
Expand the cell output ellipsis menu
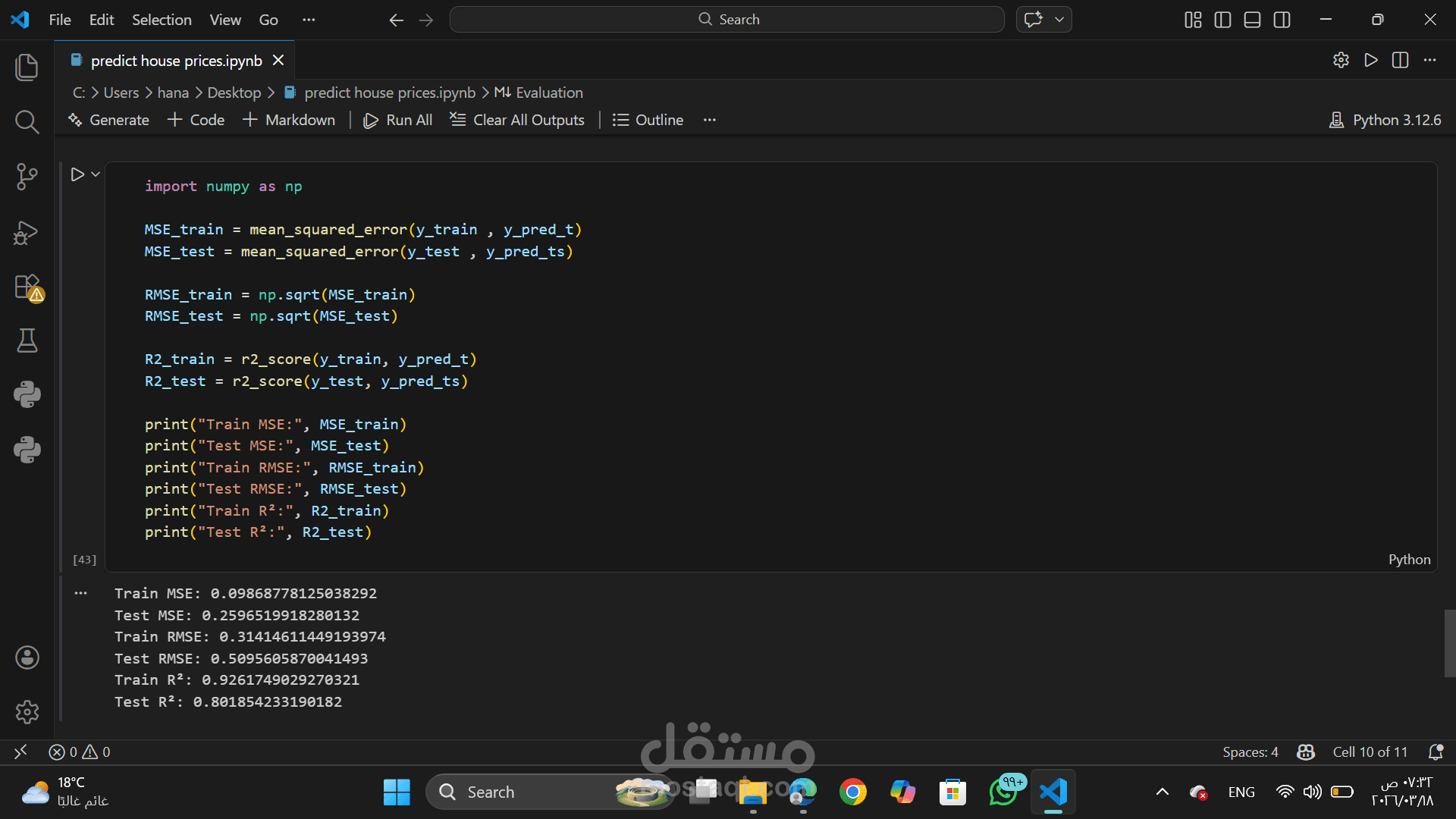[81, 593]
